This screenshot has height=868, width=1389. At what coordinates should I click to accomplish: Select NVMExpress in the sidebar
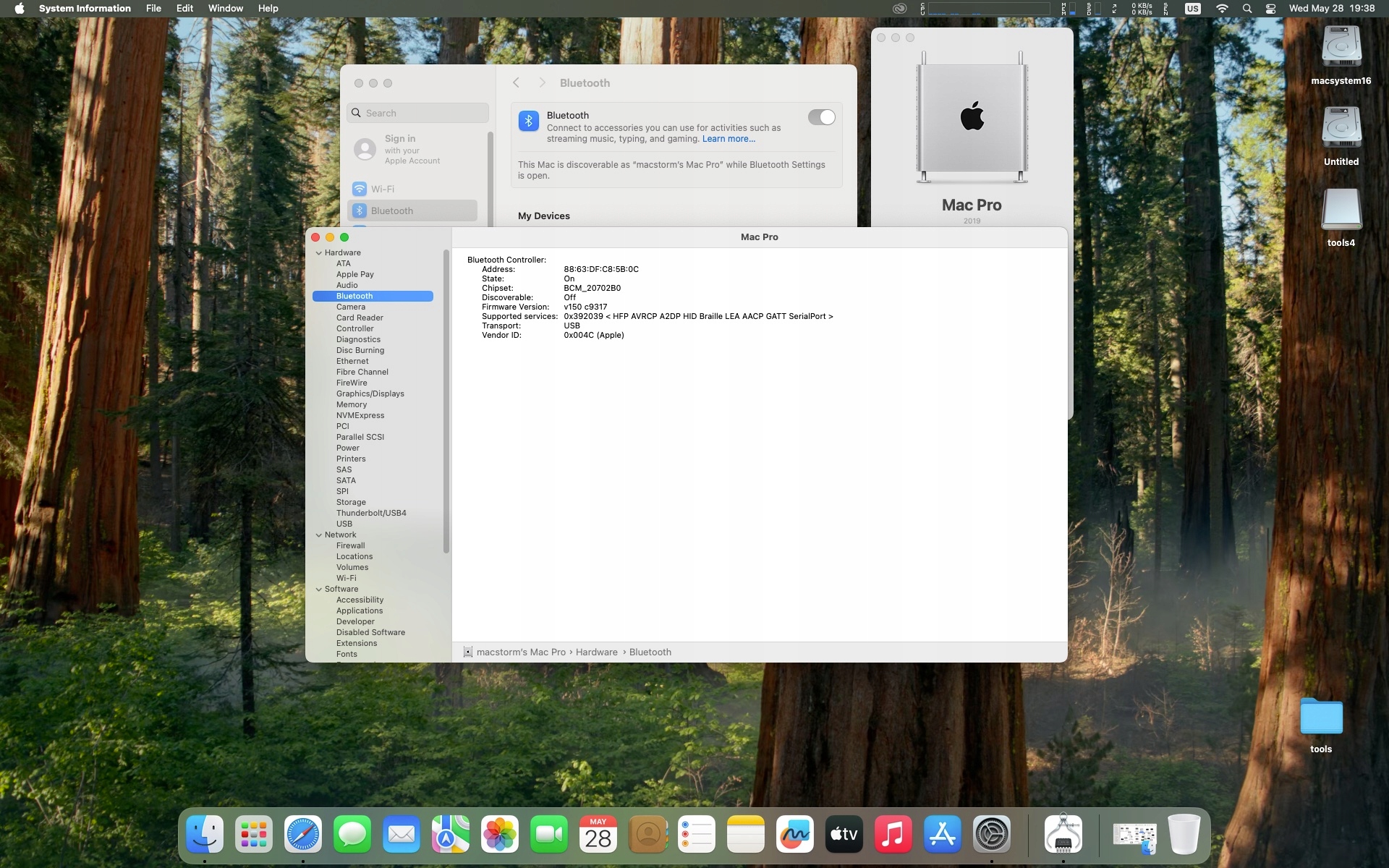360,416
